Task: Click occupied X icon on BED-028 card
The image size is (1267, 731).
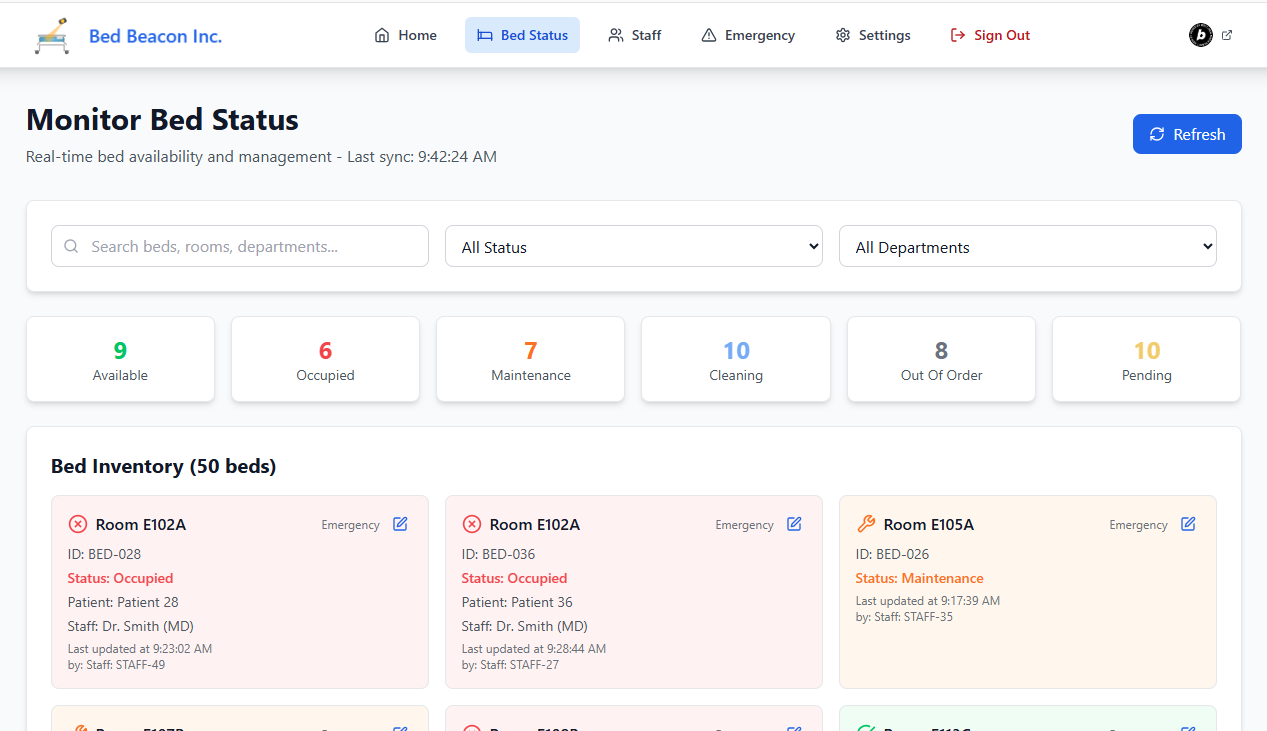Action: tap(78, 524)
